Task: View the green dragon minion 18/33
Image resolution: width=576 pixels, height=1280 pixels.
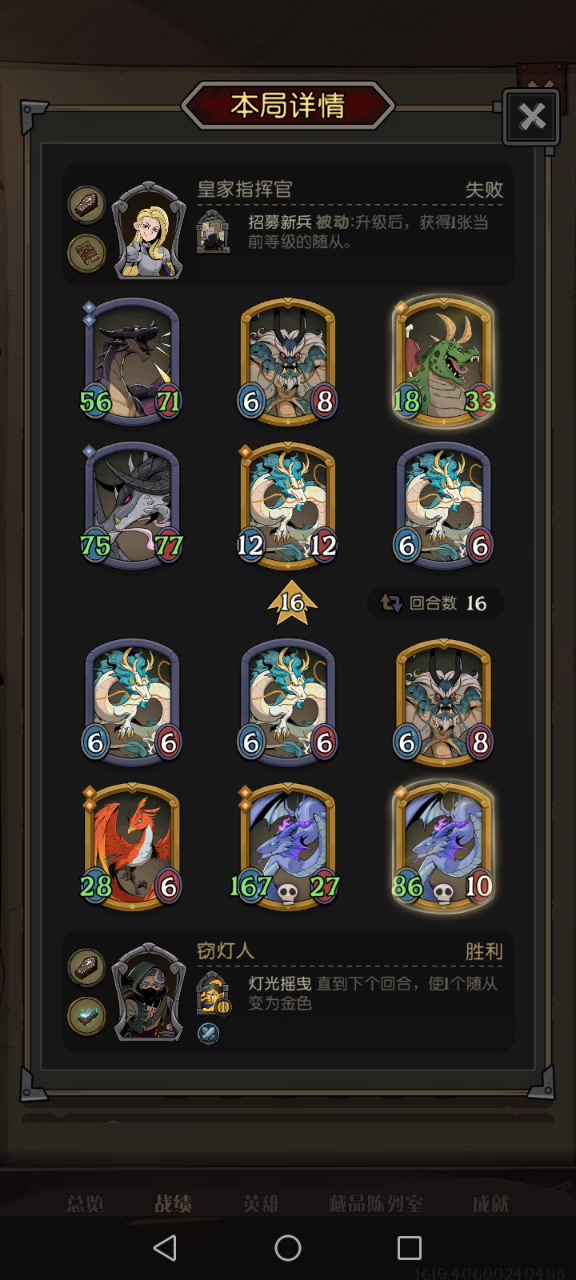Action: pos(444,361)
